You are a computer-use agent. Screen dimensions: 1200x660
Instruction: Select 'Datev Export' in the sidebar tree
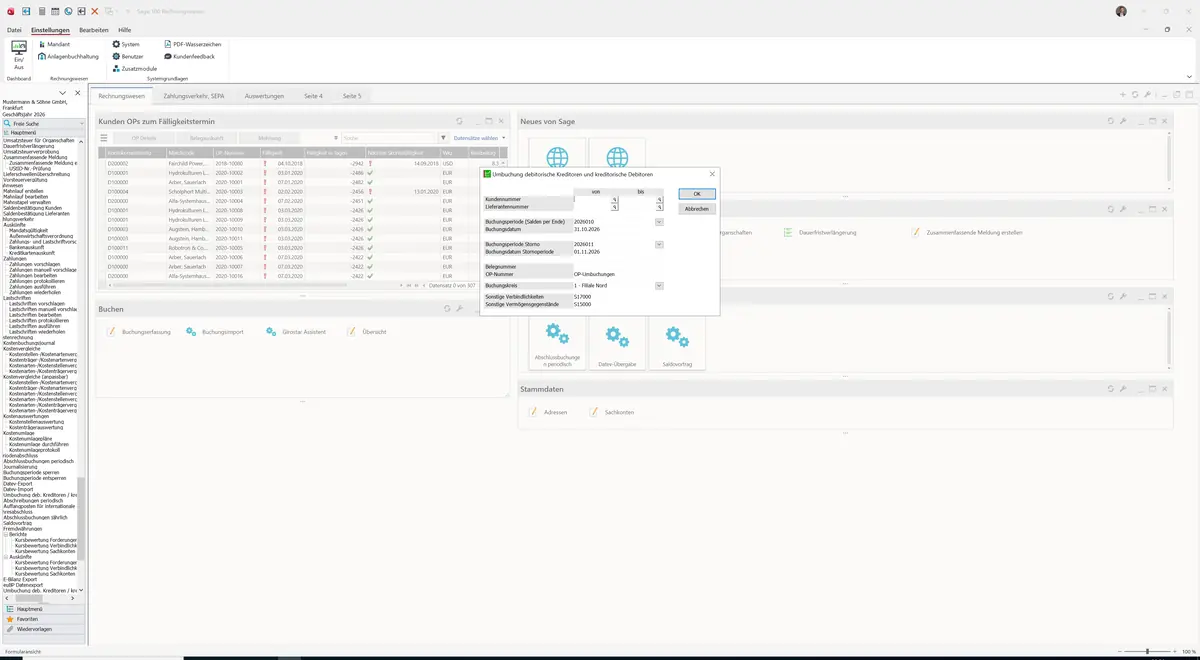click(18, 483)
